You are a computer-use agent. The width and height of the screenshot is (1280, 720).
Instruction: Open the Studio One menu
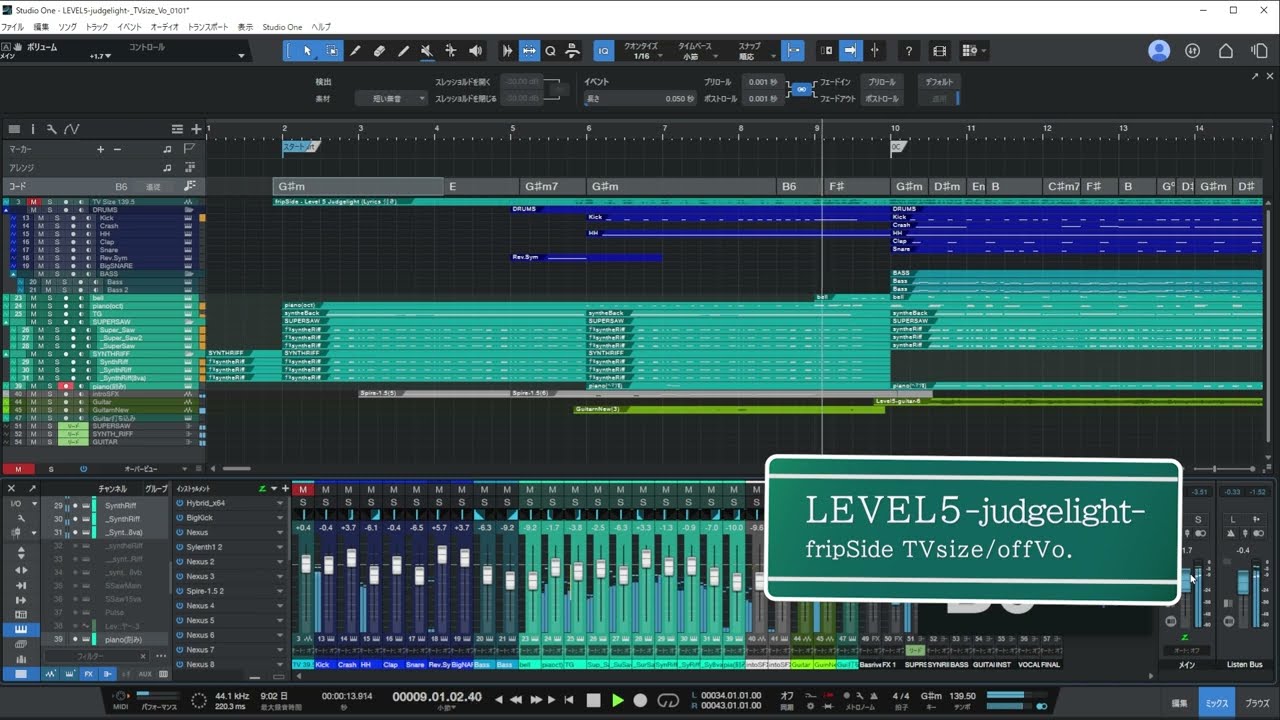282,27
